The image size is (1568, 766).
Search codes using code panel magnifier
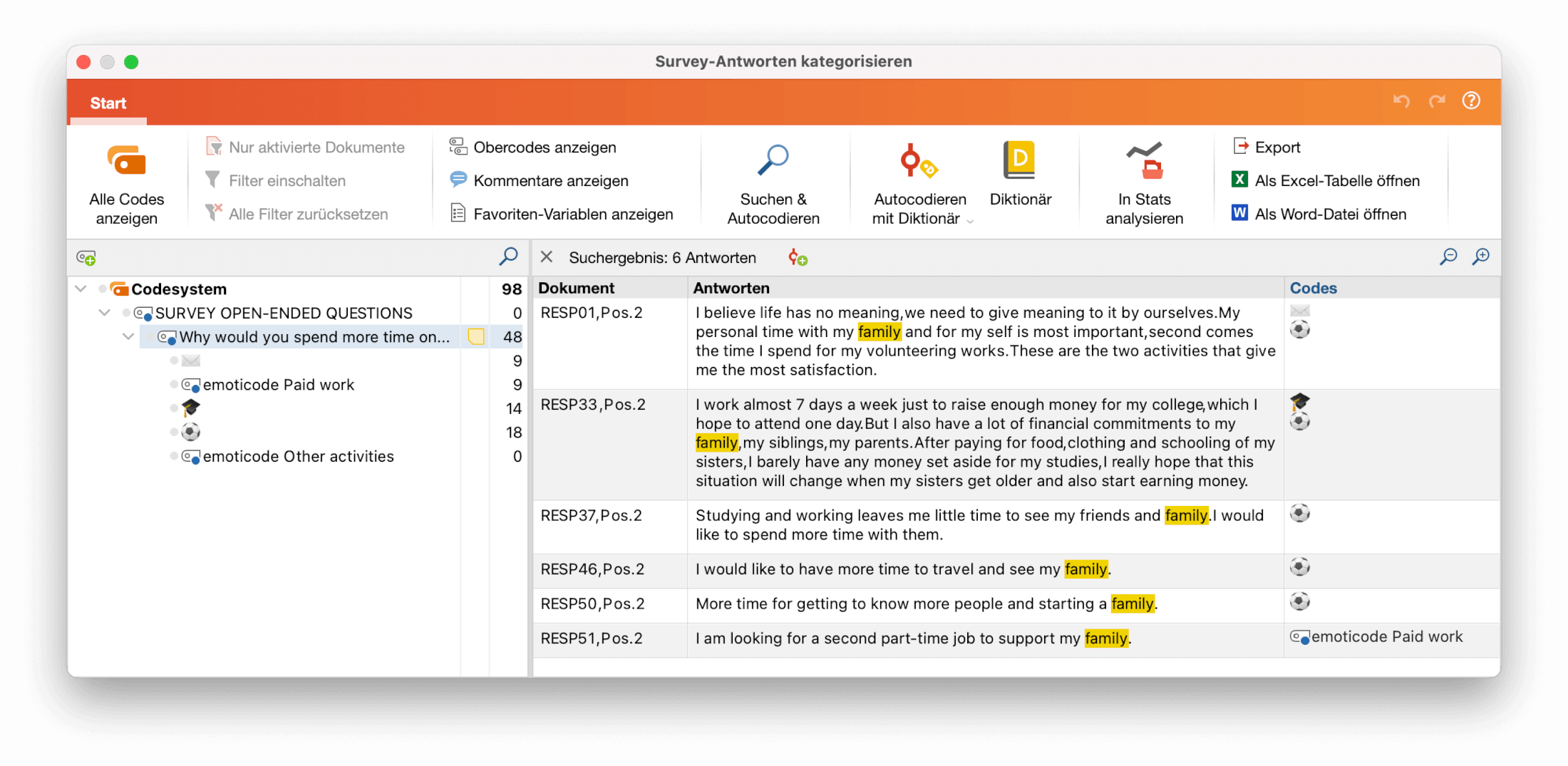point(508,257)
